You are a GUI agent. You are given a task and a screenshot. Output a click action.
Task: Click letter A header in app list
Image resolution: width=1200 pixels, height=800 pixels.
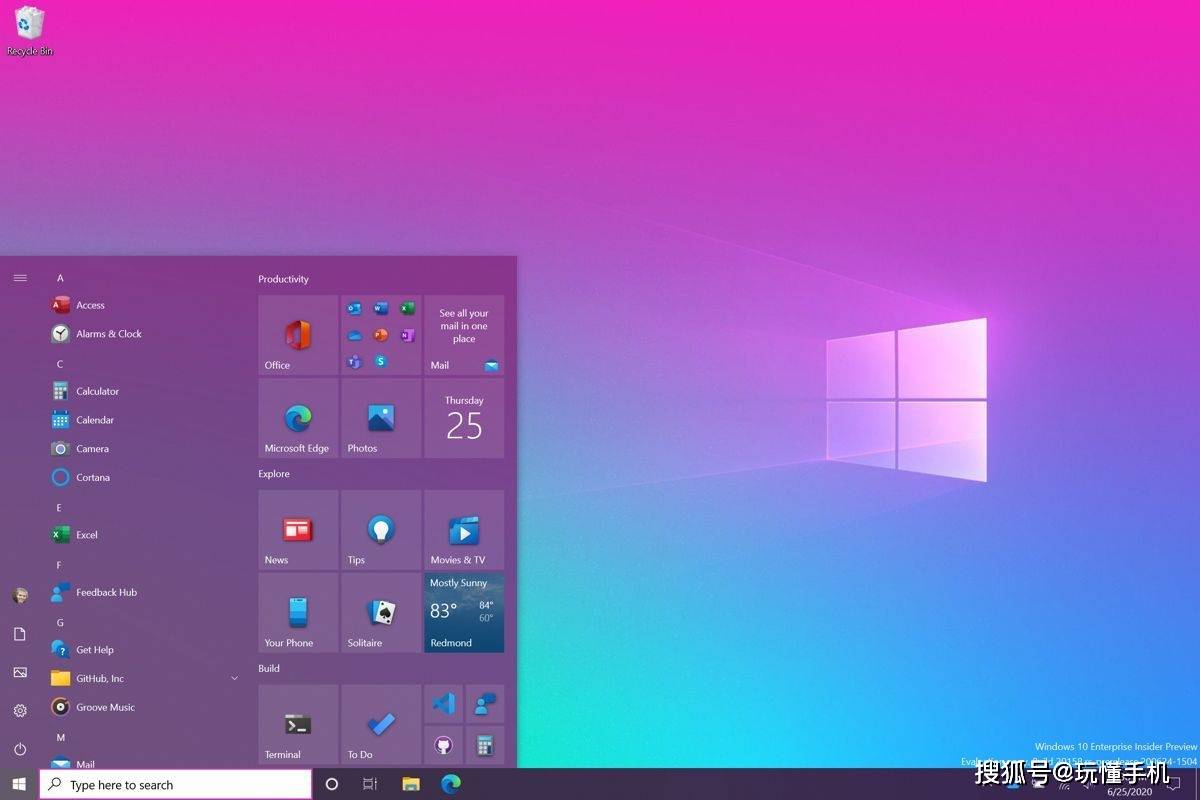(60, 278)
